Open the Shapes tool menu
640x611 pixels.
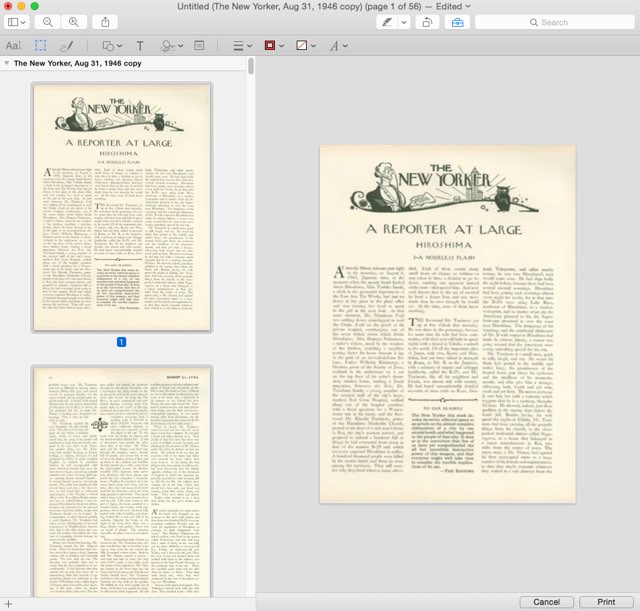pos(112,46)
